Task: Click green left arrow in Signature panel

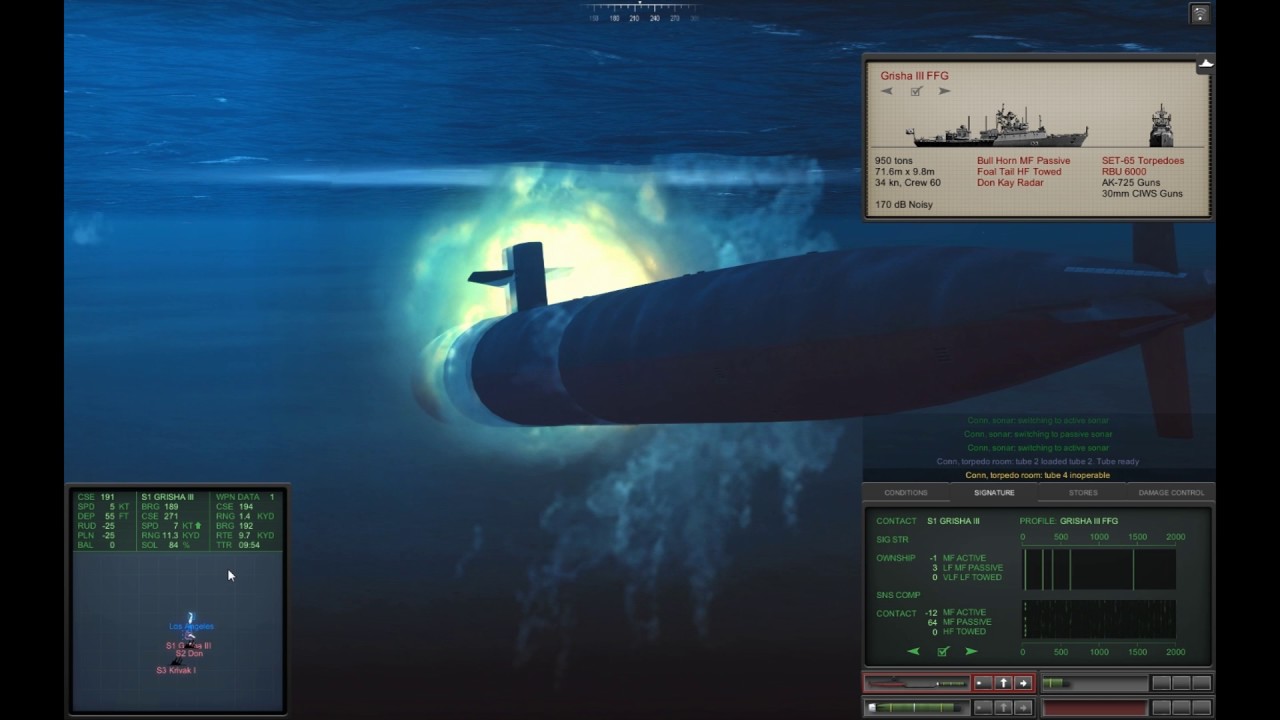Action: click(913, 651)
